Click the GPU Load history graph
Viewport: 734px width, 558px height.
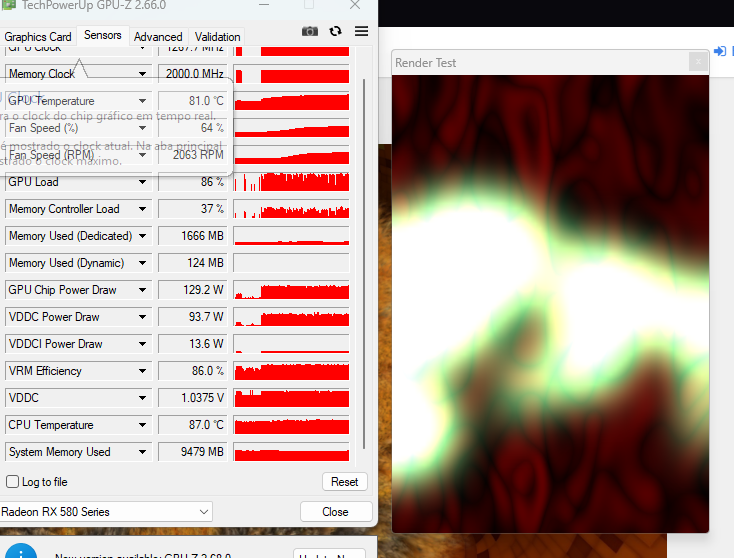coord(291,182)
